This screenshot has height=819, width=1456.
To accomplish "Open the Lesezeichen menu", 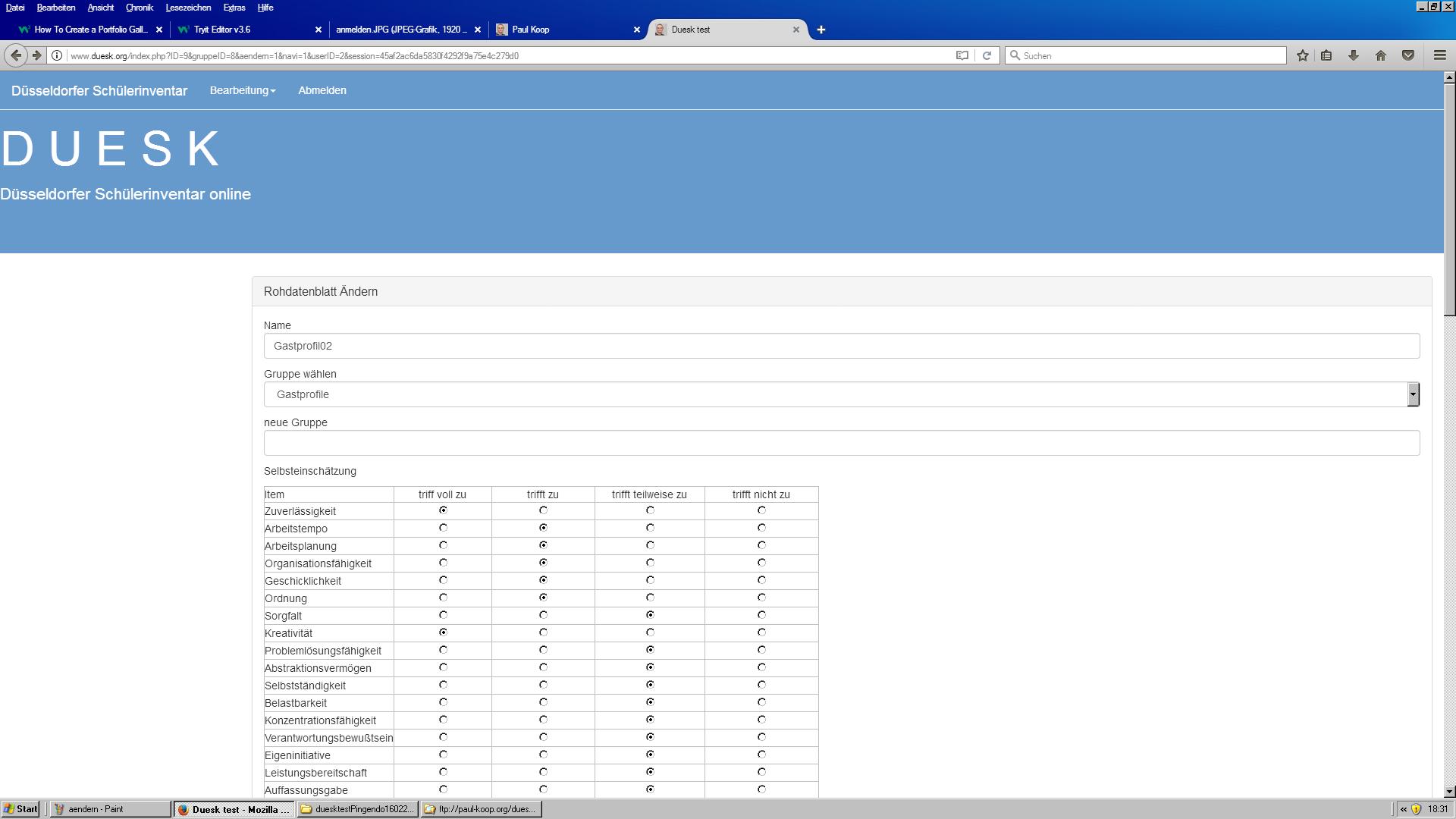I will tap(188, 8).
